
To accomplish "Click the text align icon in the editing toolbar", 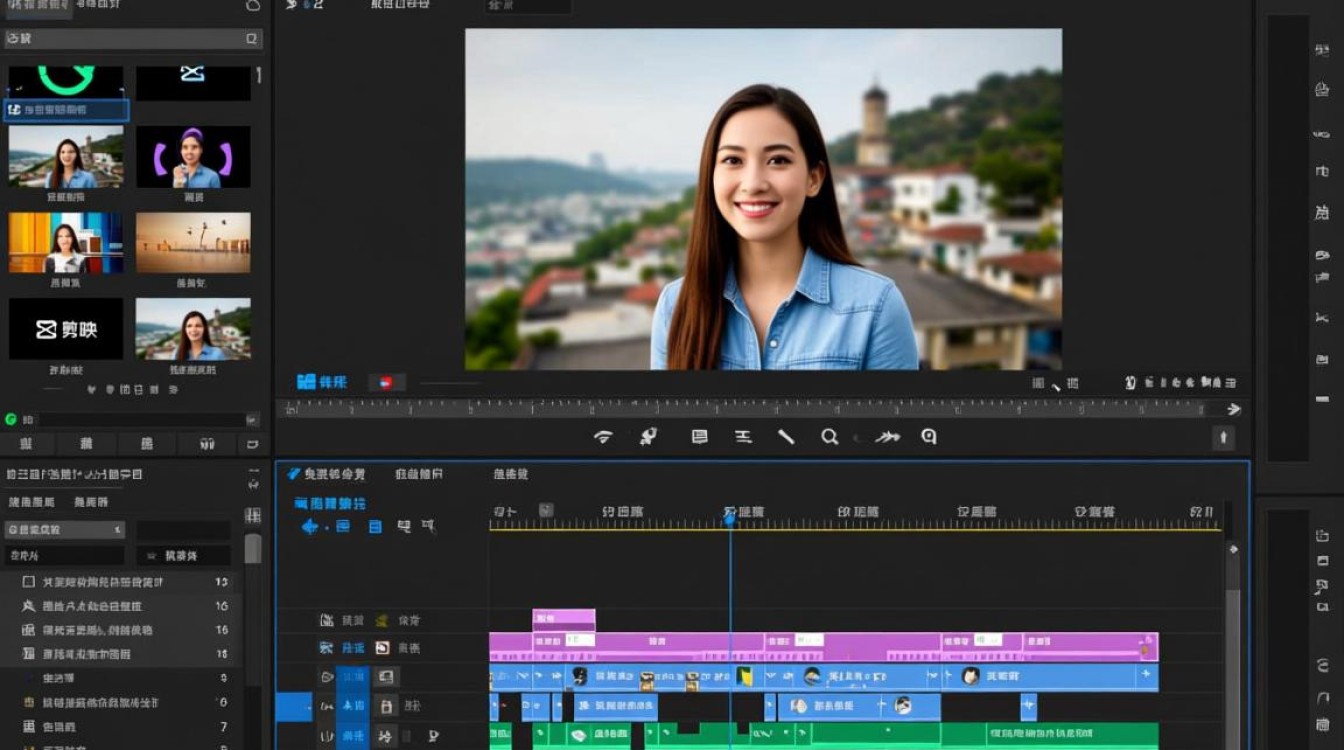I will [743, 436].
